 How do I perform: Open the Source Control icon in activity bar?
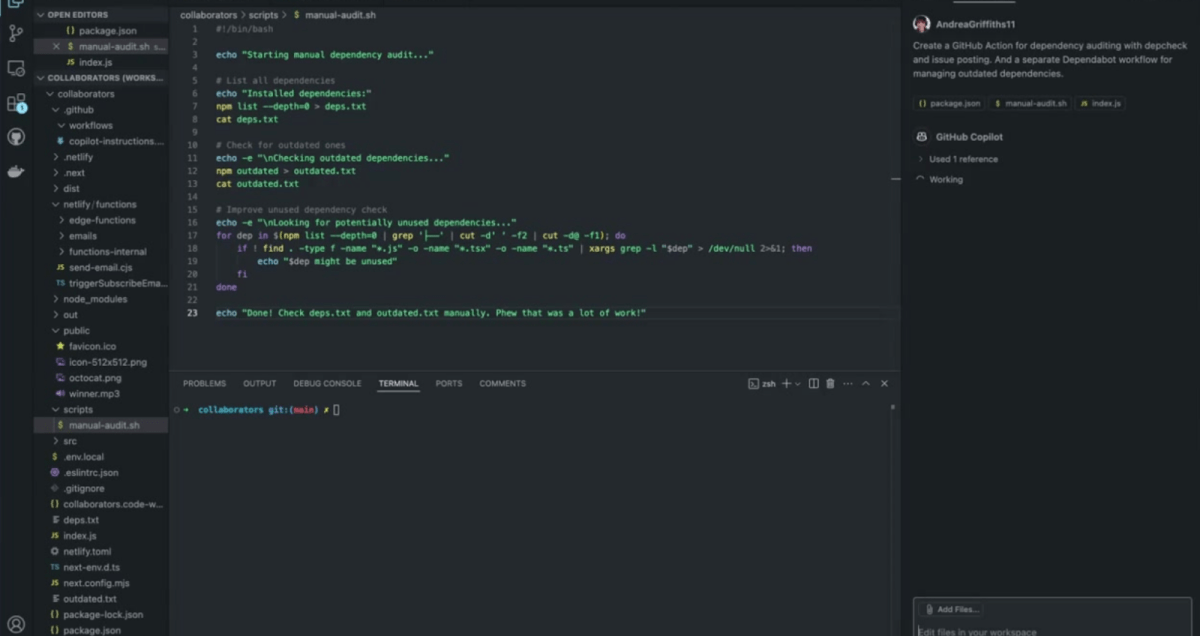(x=15, y=33)
